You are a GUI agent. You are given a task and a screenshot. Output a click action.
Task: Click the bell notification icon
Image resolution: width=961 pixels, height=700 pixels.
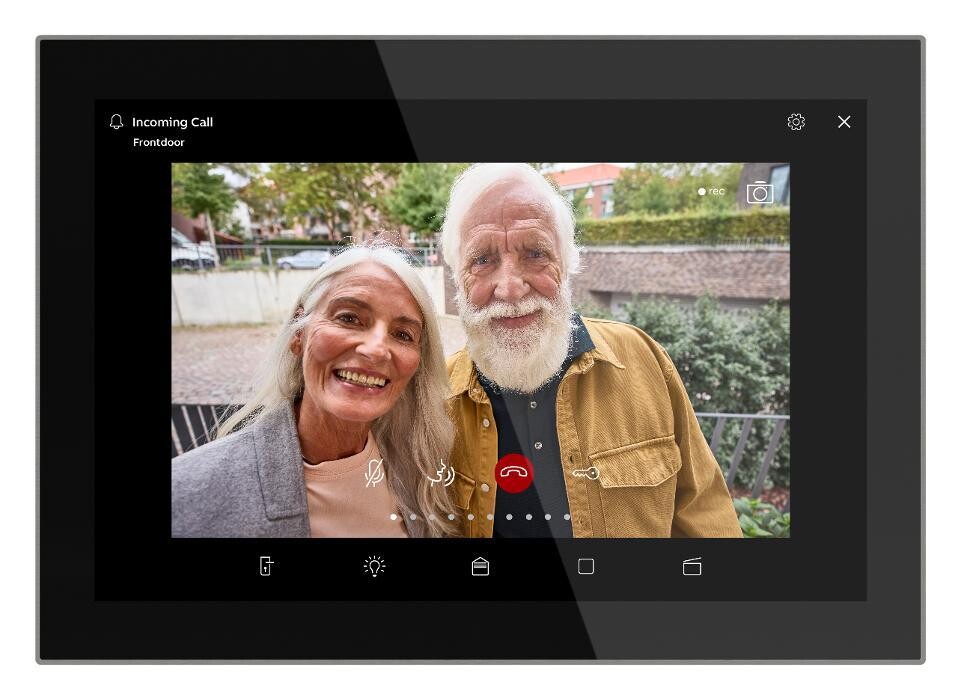click(x=117, y=122)
